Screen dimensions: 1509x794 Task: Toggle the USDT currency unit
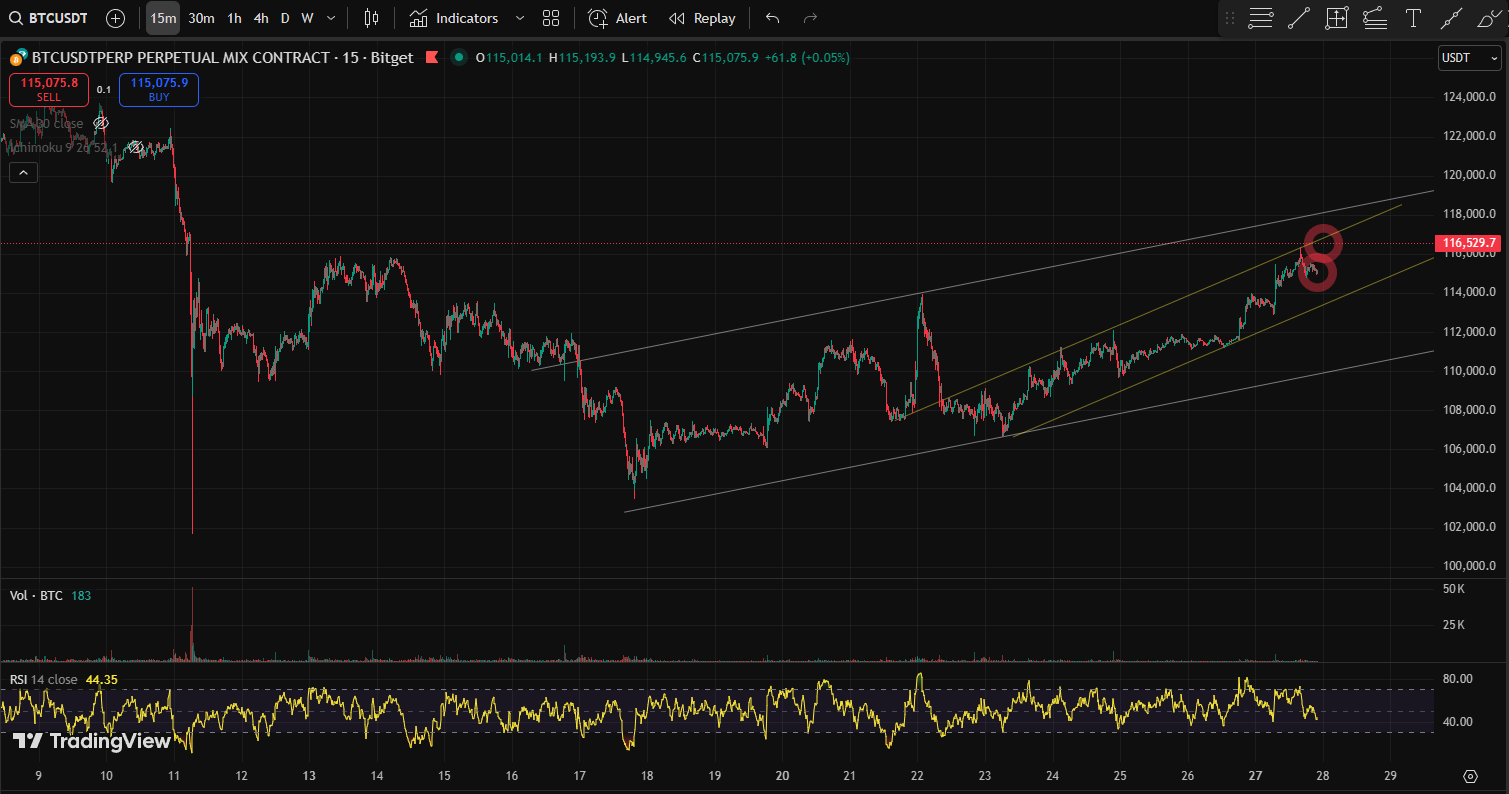[1467, 58]
